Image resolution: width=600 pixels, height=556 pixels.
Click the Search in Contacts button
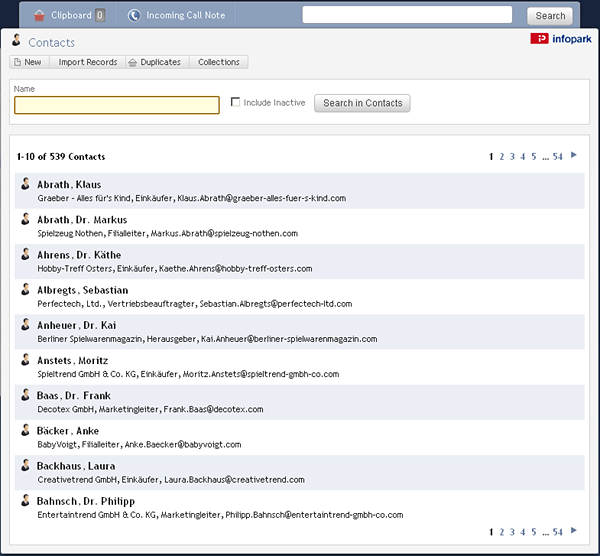tap(362, 103)
